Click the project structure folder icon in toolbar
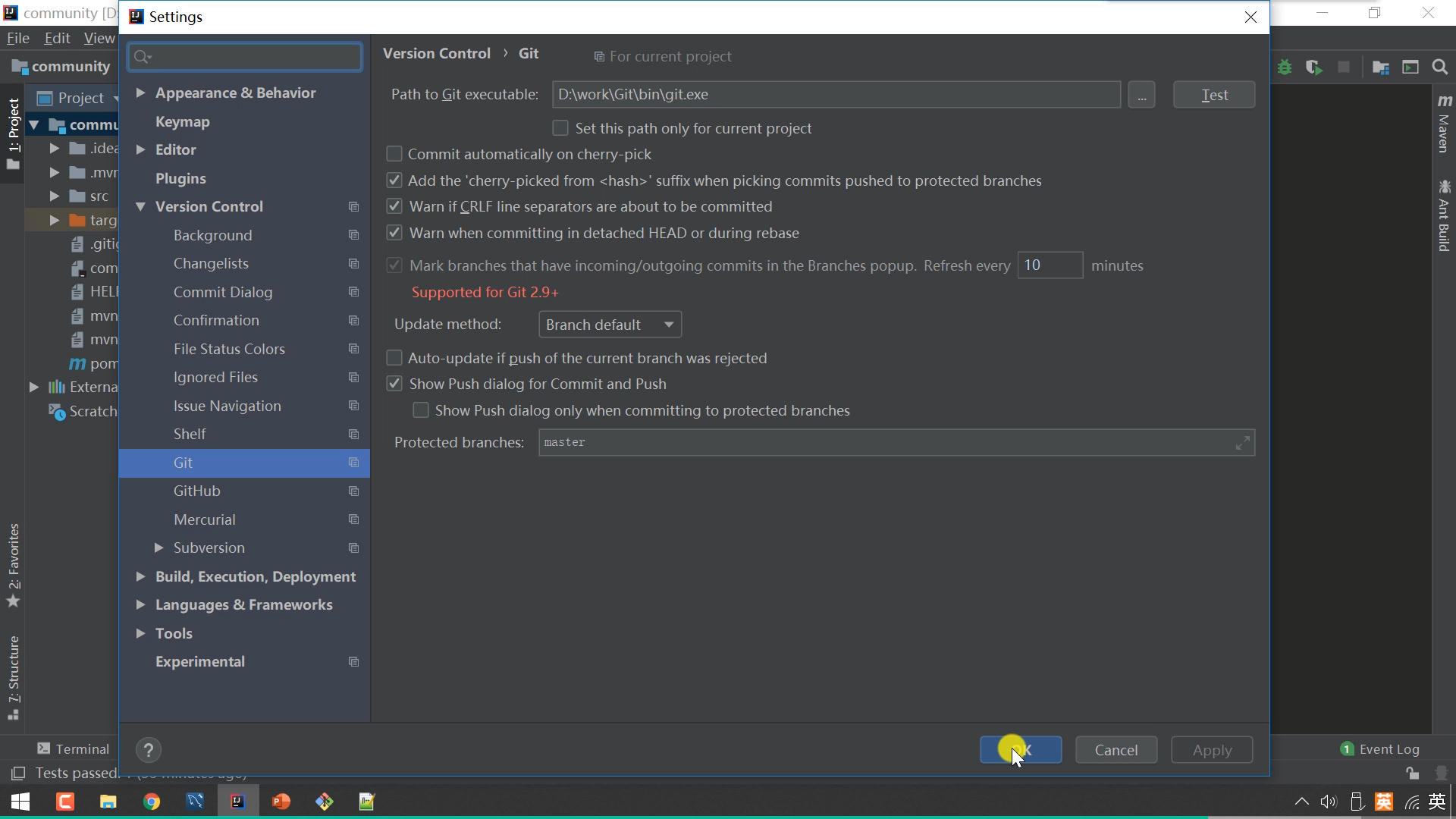 click(1380, 67)
